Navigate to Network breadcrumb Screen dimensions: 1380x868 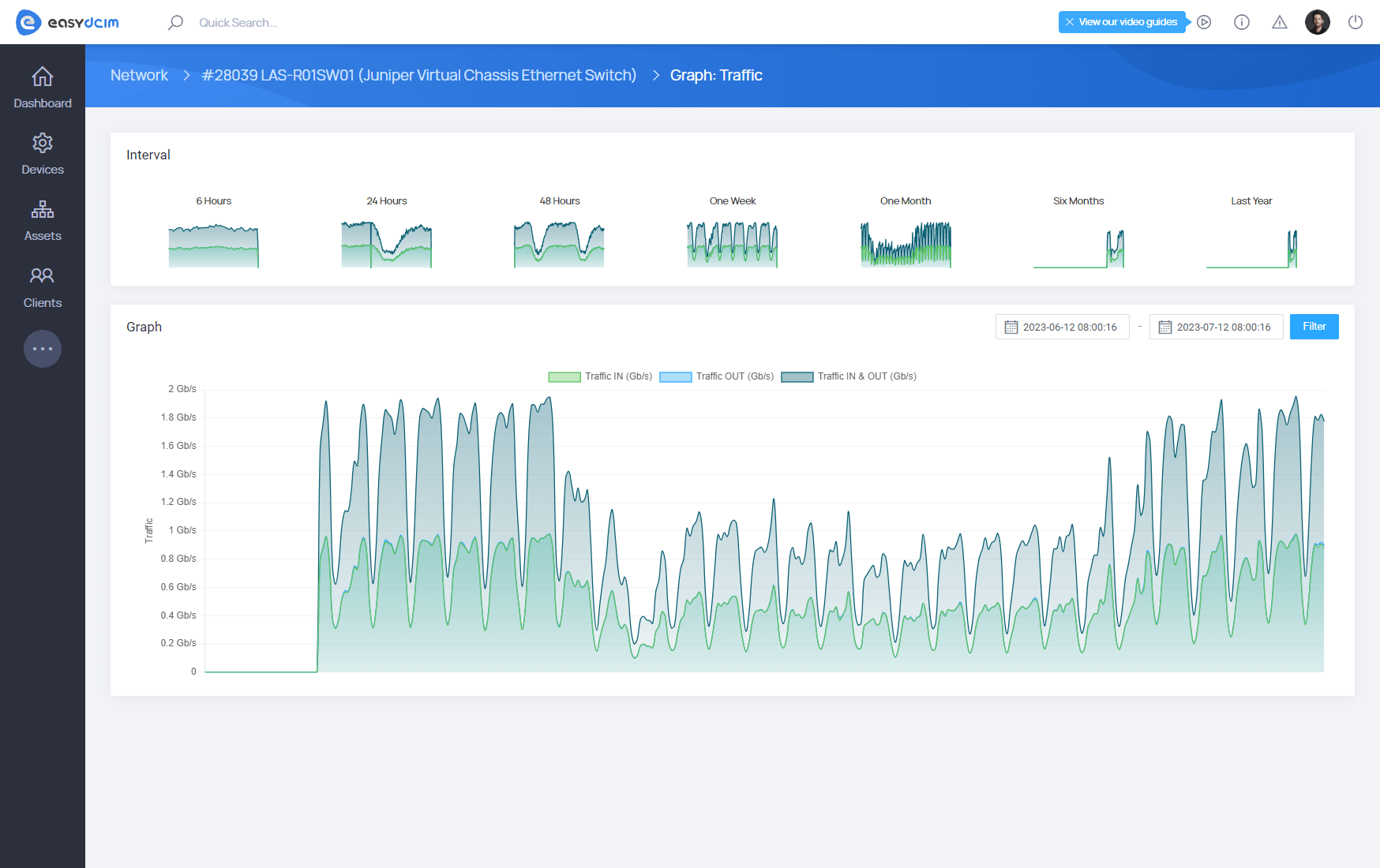pos(139,75)
